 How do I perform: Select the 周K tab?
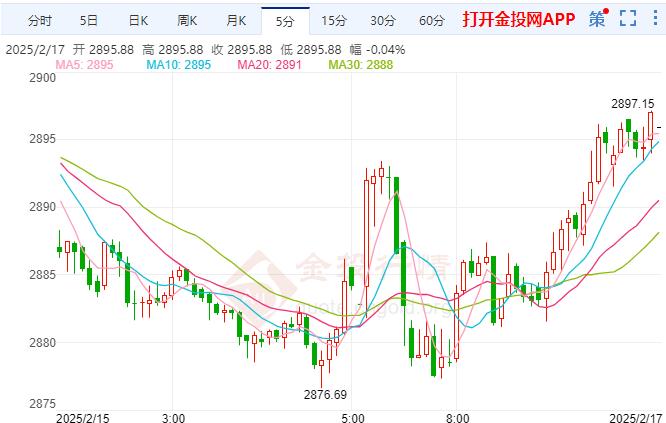pos(187,20)
